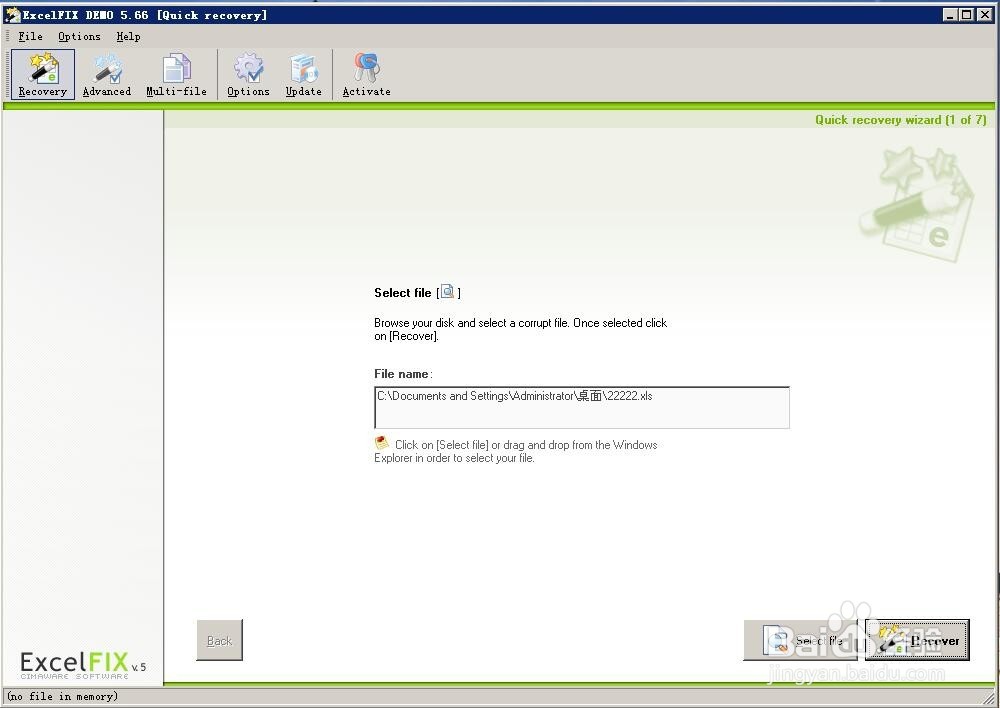Image resolution: width=1000 pixels, height=708 pixels.
Task: Minimize the ExcelFIX window
Action: point(951,15)
